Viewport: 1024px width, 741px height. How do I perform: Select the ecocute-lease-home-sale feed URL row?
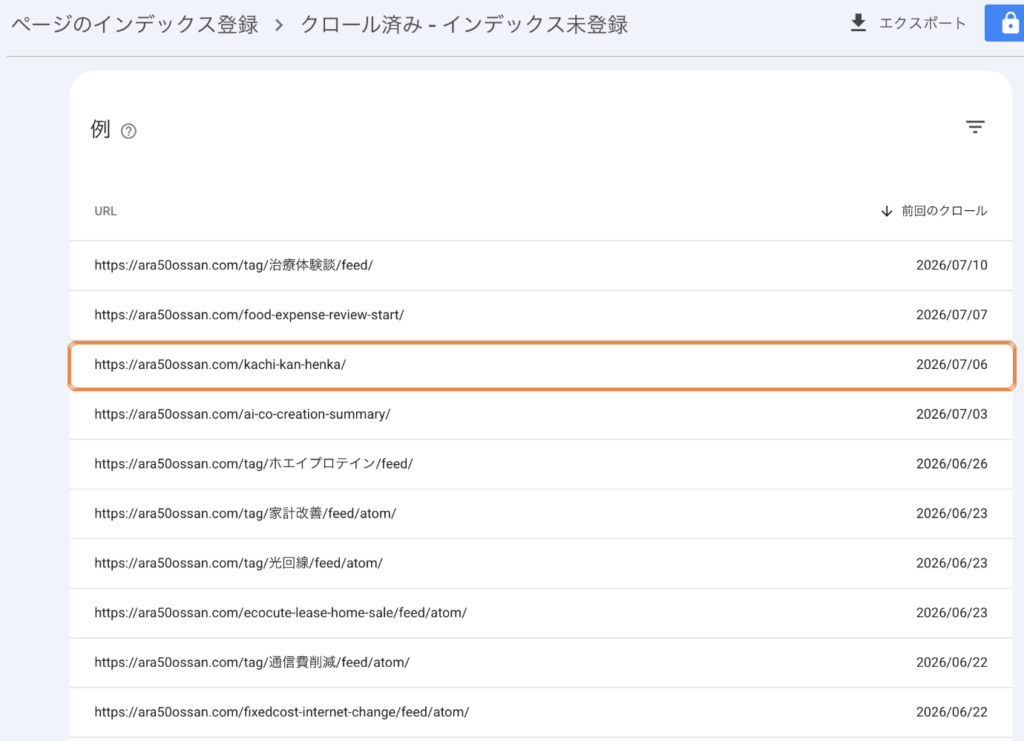[541, 612]
